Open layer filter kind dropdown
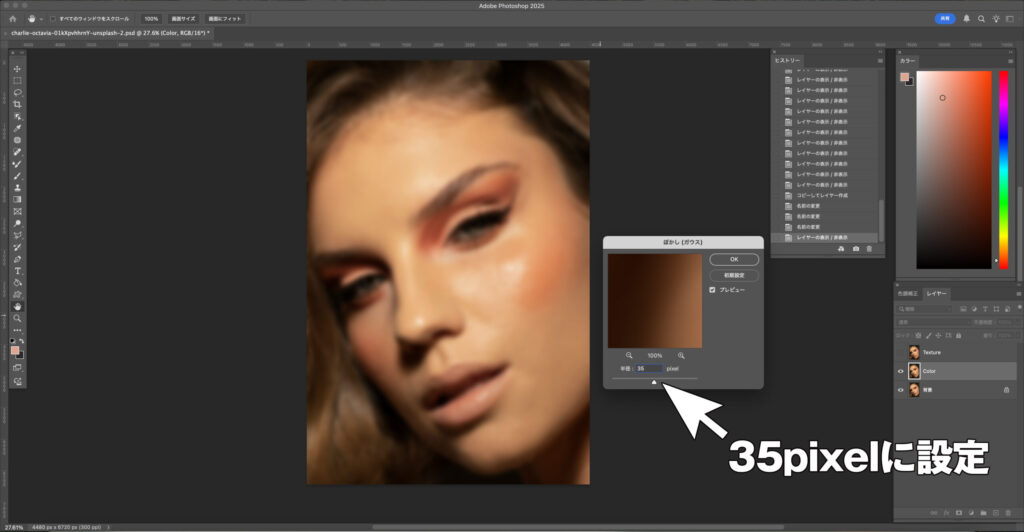Screen dimensions: 1024x532 tap(924, 309)
